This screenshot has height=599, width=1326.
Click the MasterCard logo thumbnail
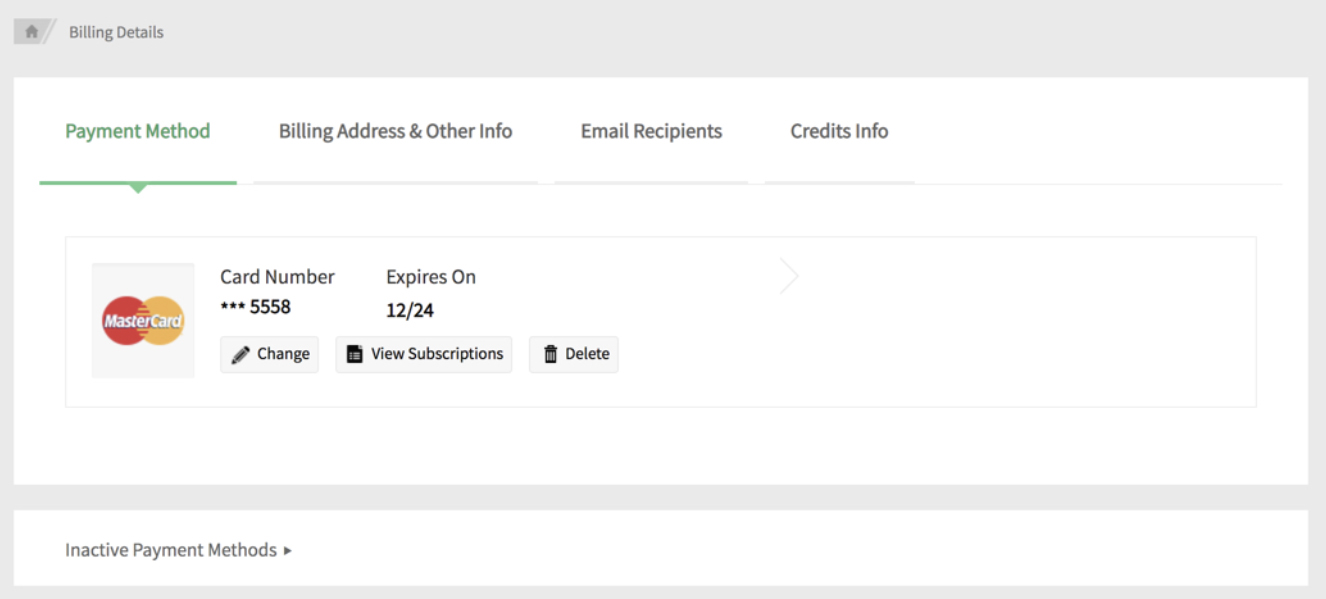coord(143,319)
